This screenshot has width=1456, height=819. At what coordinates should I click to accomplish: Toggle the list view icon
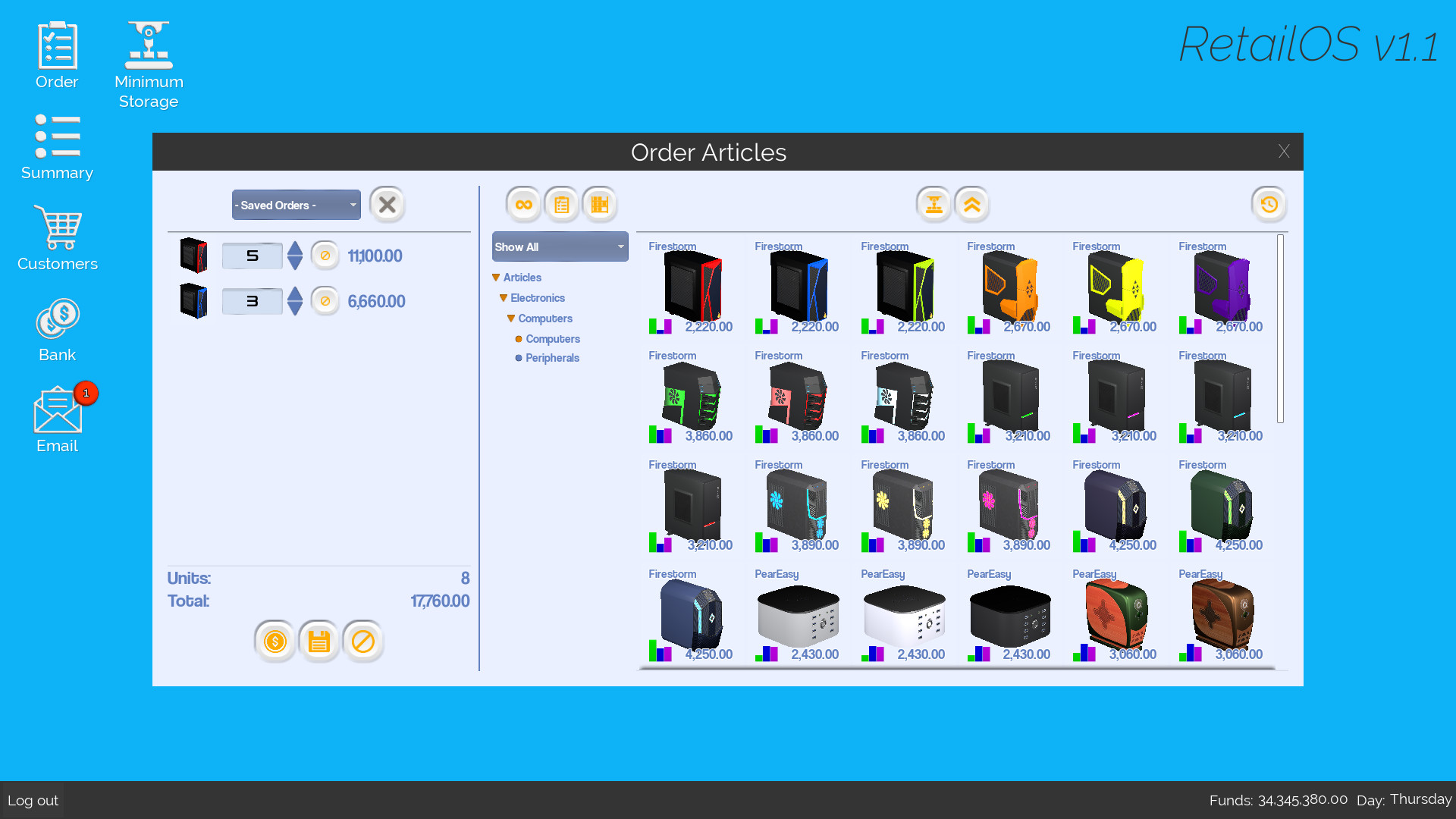pyautogui.click(x=563, y=204)
